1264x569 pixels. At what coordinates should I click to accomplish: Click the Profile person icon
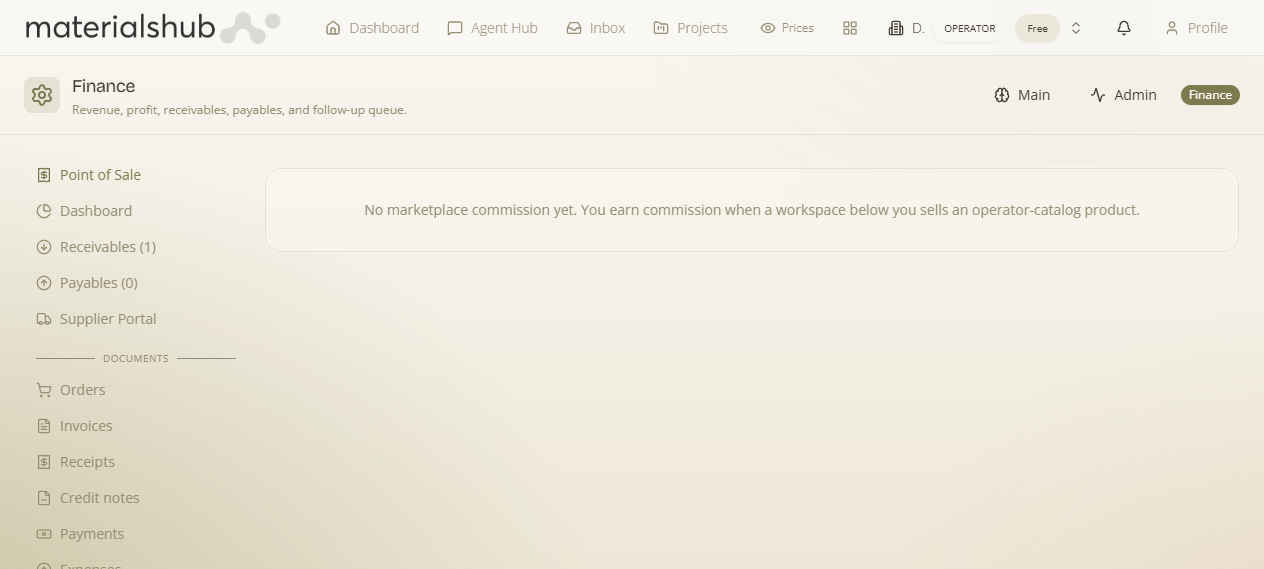tap(1172, 28)
